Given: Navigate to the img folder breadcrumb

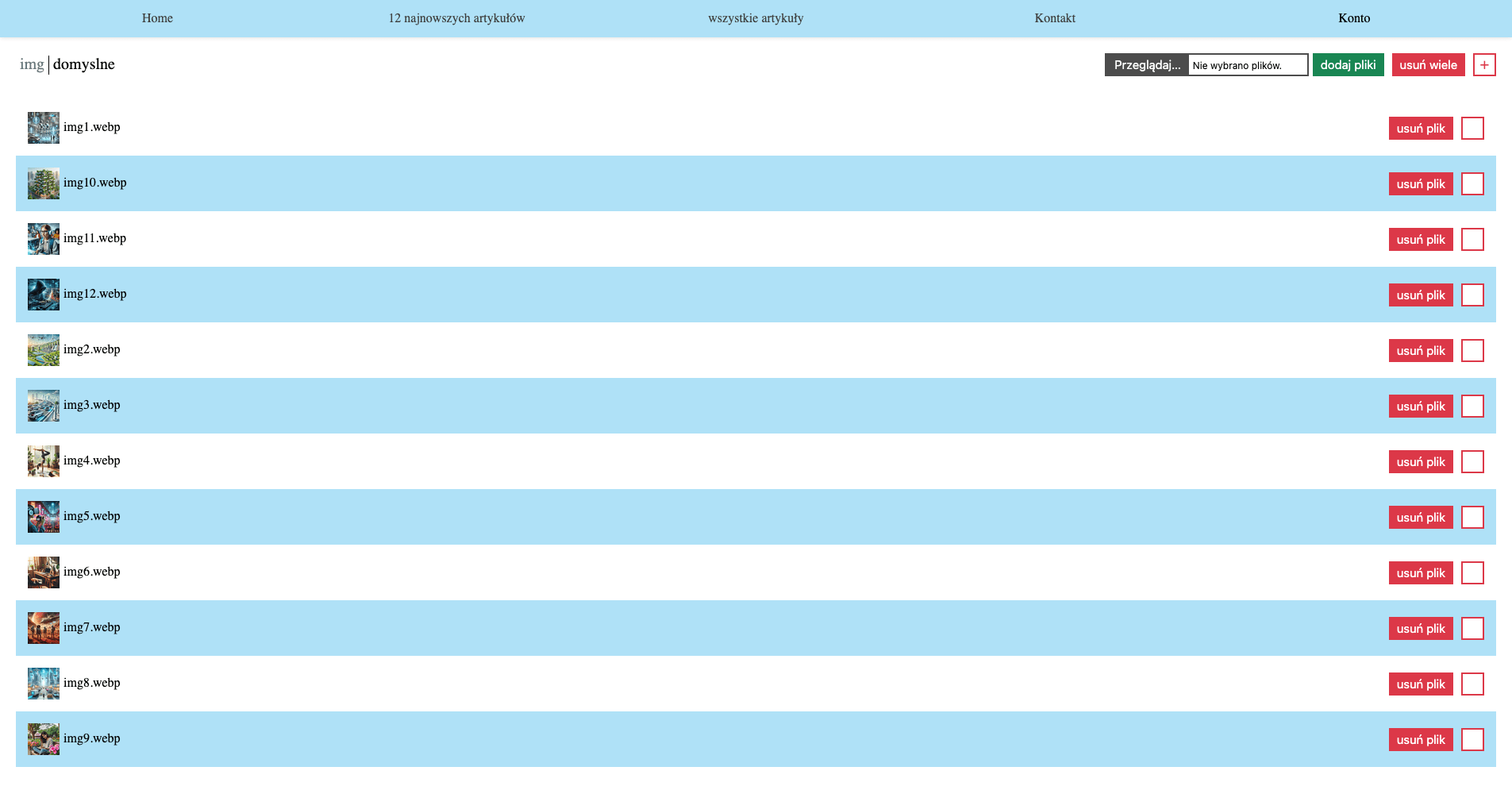Looking at the screenshot, I should click(32, 64).
